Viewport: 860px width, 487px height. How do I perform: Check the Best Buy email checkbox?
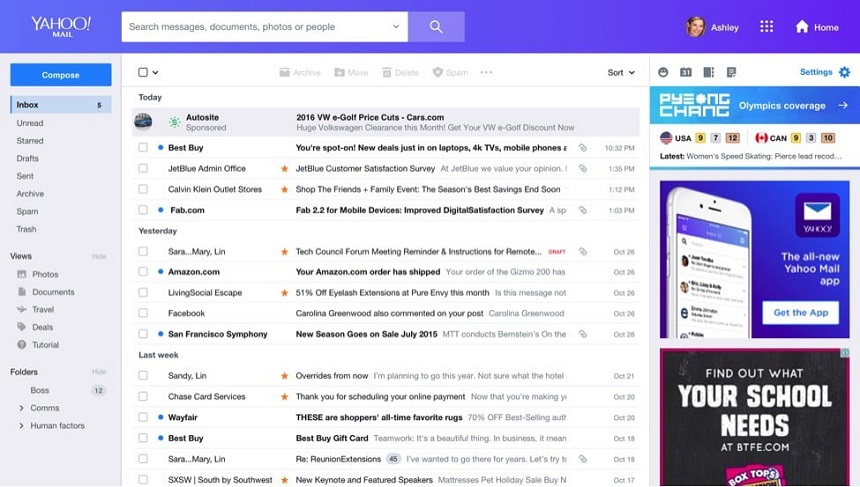pos(143,148)
